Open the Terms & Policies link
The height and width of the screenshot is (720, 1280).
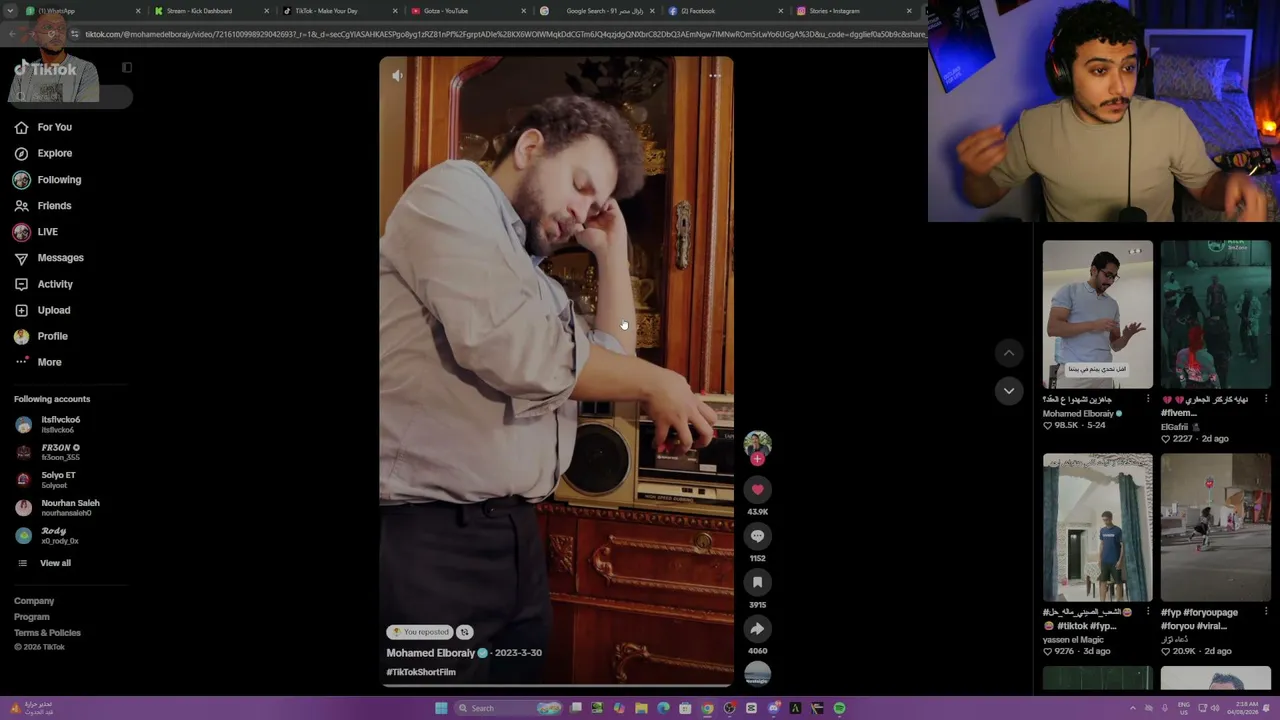point(47,633)
